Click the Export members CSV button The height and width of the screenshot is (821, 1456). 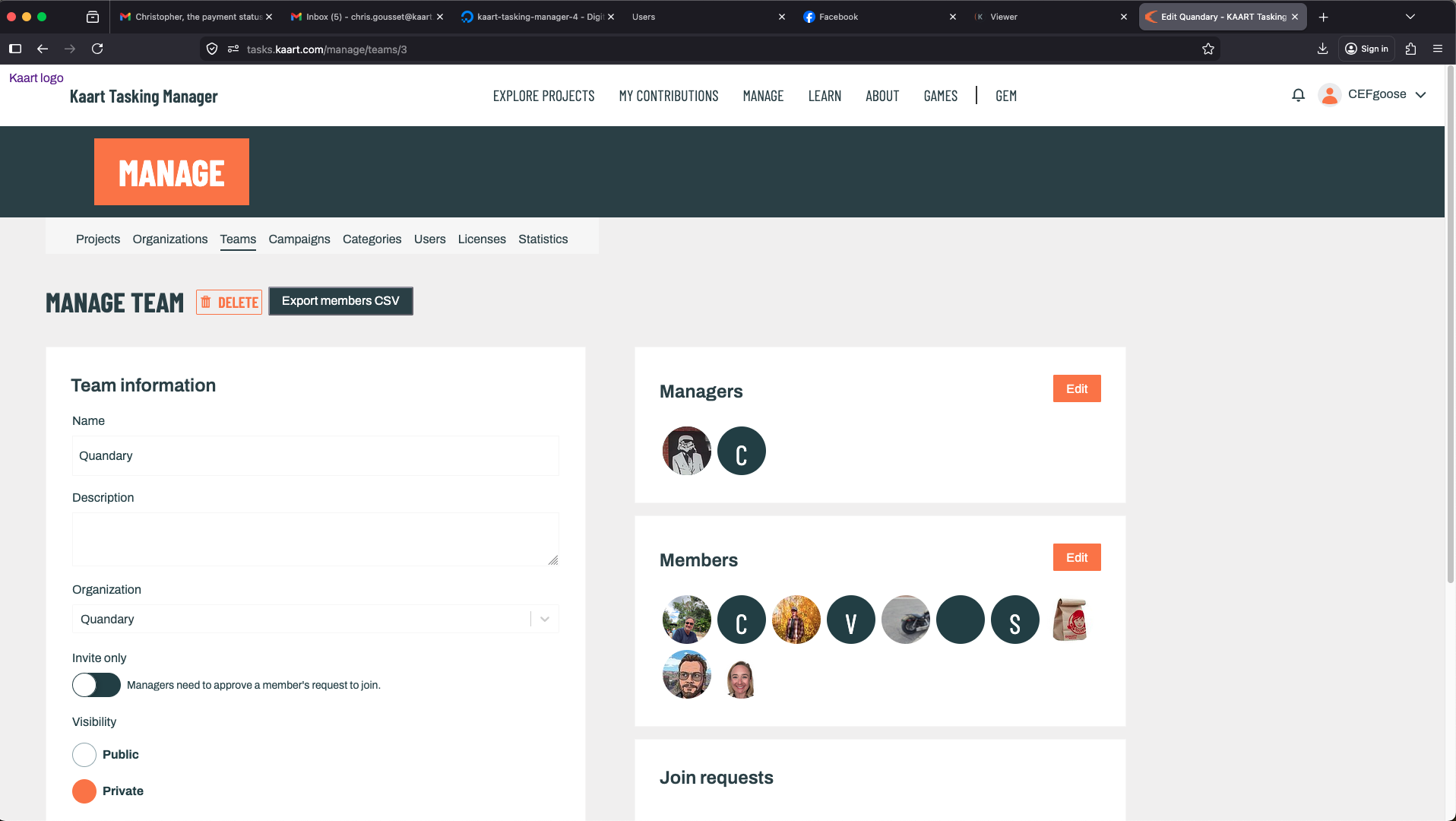(x=340, y=300)
